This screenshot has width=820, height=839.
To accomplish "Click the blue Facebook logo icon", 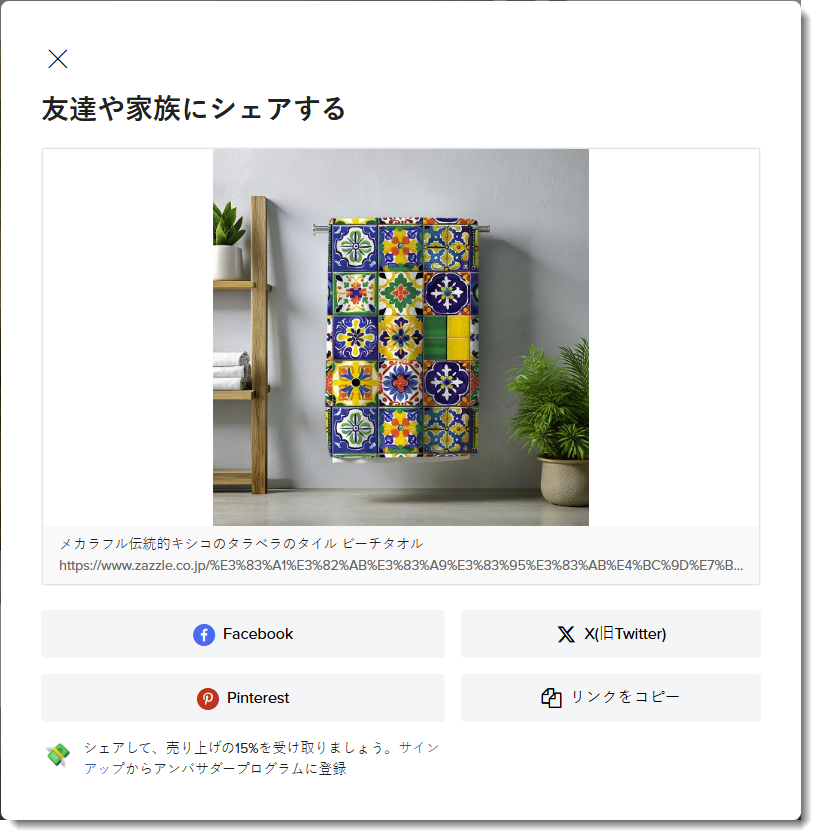I will (x=204, y=635).
